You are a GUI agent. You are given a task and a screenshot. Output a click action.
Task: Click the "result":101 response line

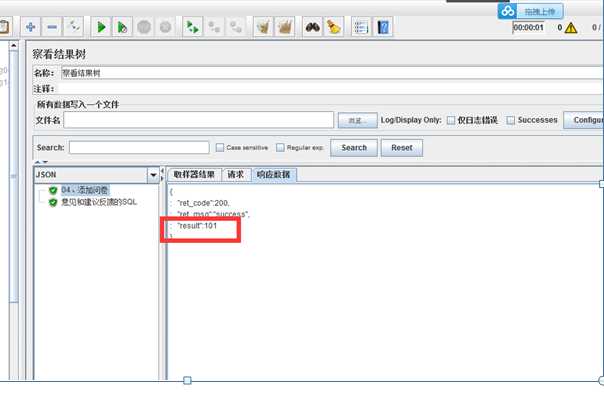pyautogui.click(x=197, y=226)
